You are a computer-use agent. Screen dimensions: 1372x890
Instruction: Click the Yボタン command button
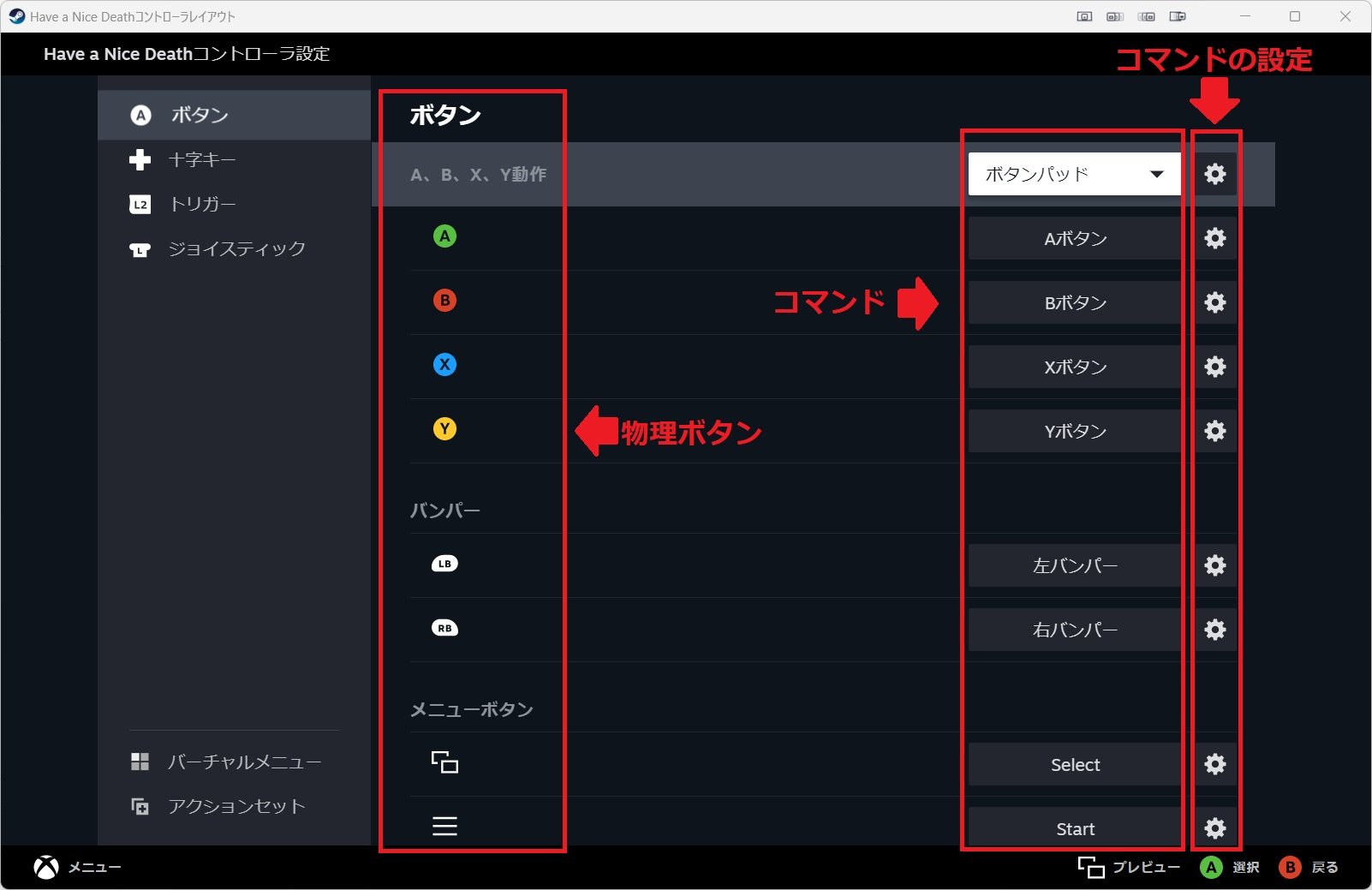point(1074,431)
